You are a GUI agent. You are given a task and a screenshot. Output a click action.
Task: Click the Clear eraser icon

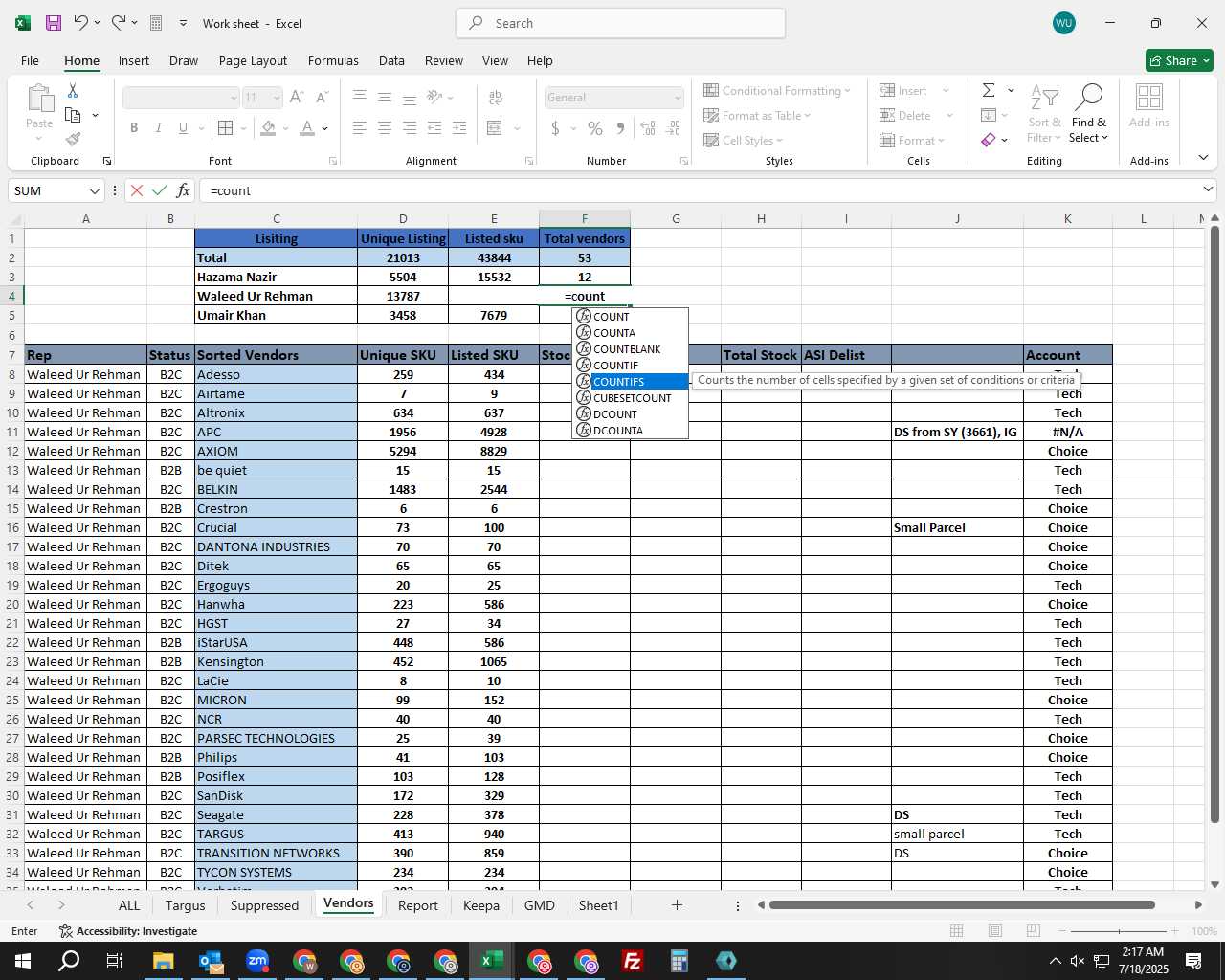(989, 140)
